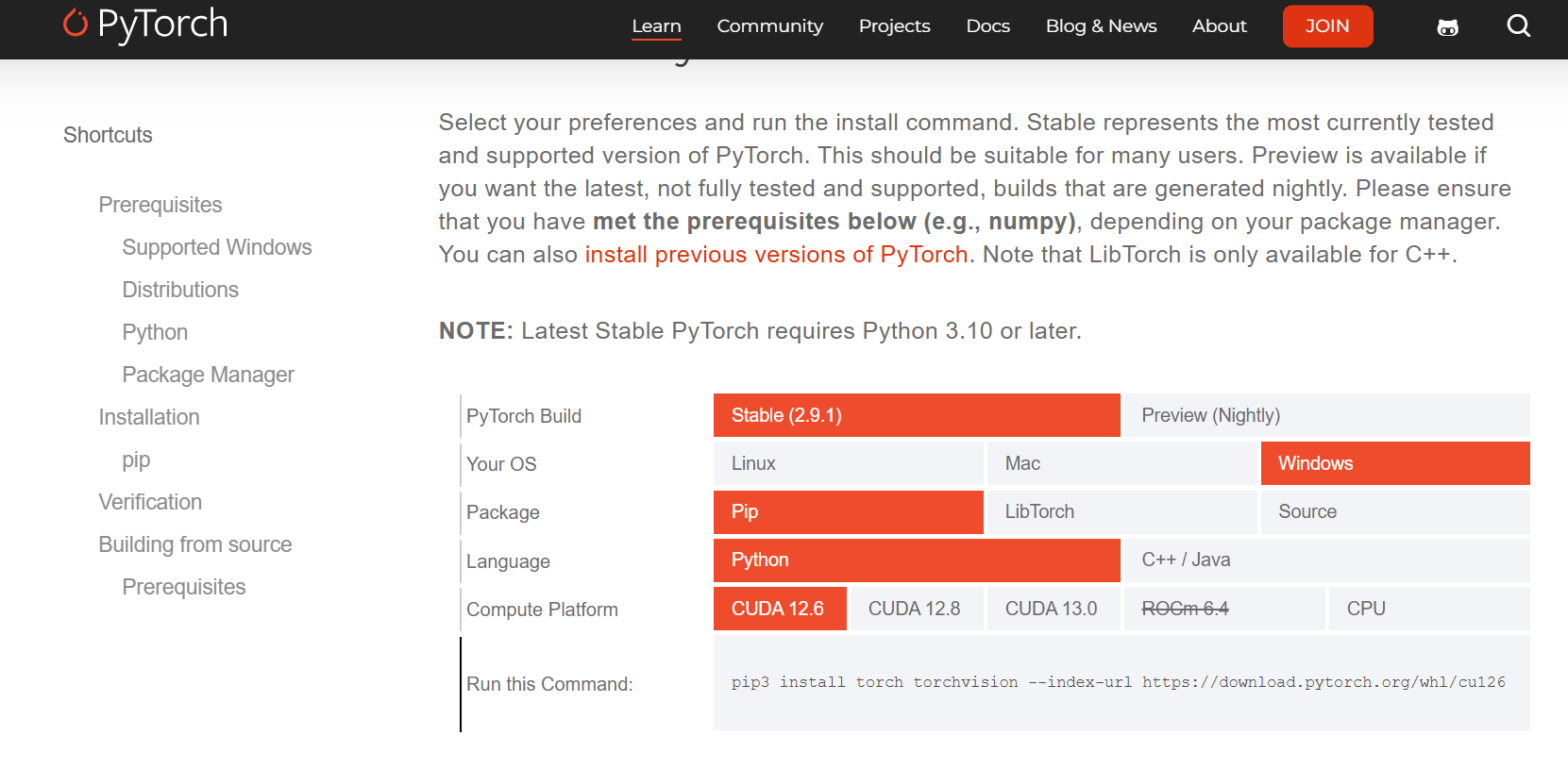Image resolution: width=1568 pixels, height=769 pixels.
Task: Open the Docs menu
Action: coord(987,26)
